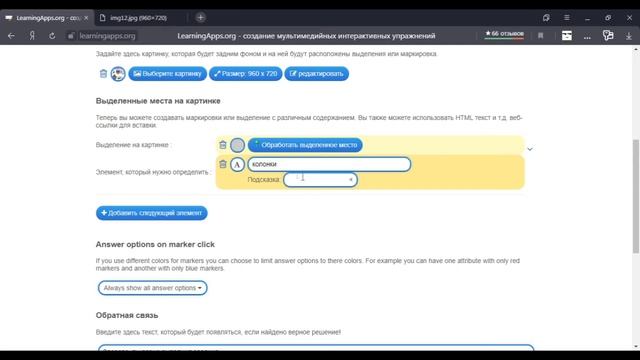Open the new tab plus button
This screenshot has width=640, height=360.
(200, 18)
